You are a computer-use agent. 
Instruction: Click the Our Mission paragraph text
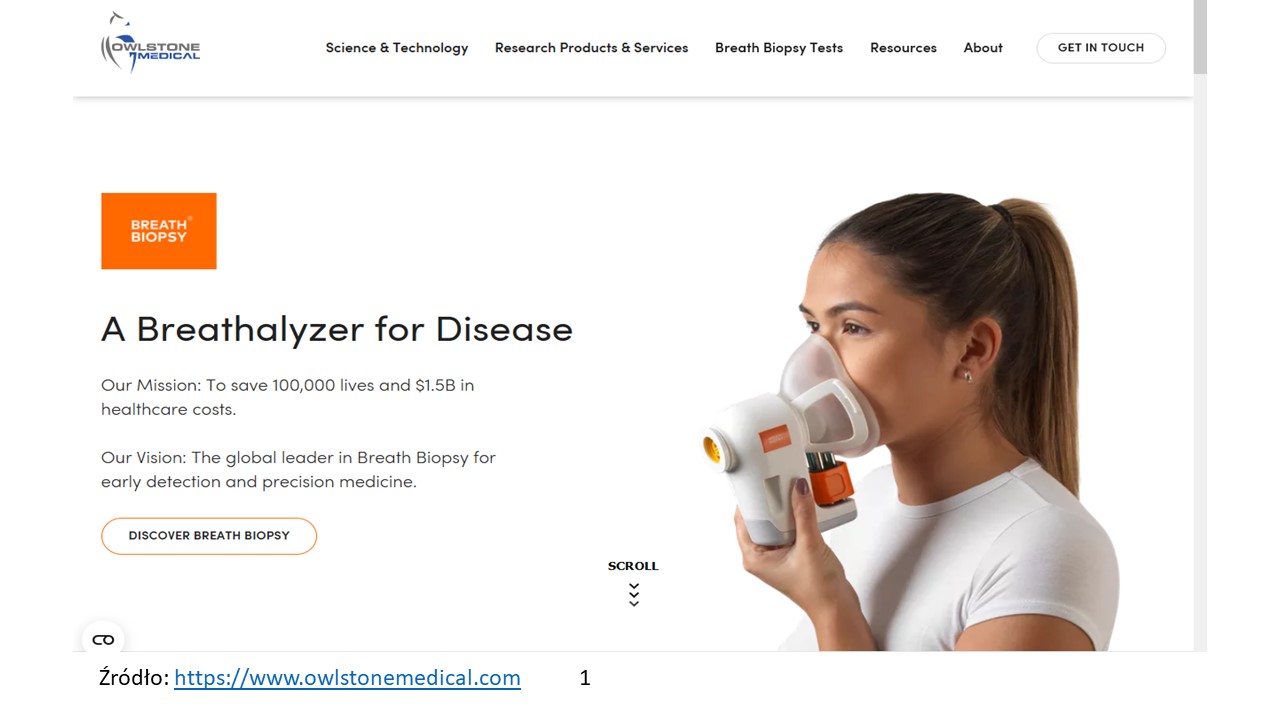(288, 397)
